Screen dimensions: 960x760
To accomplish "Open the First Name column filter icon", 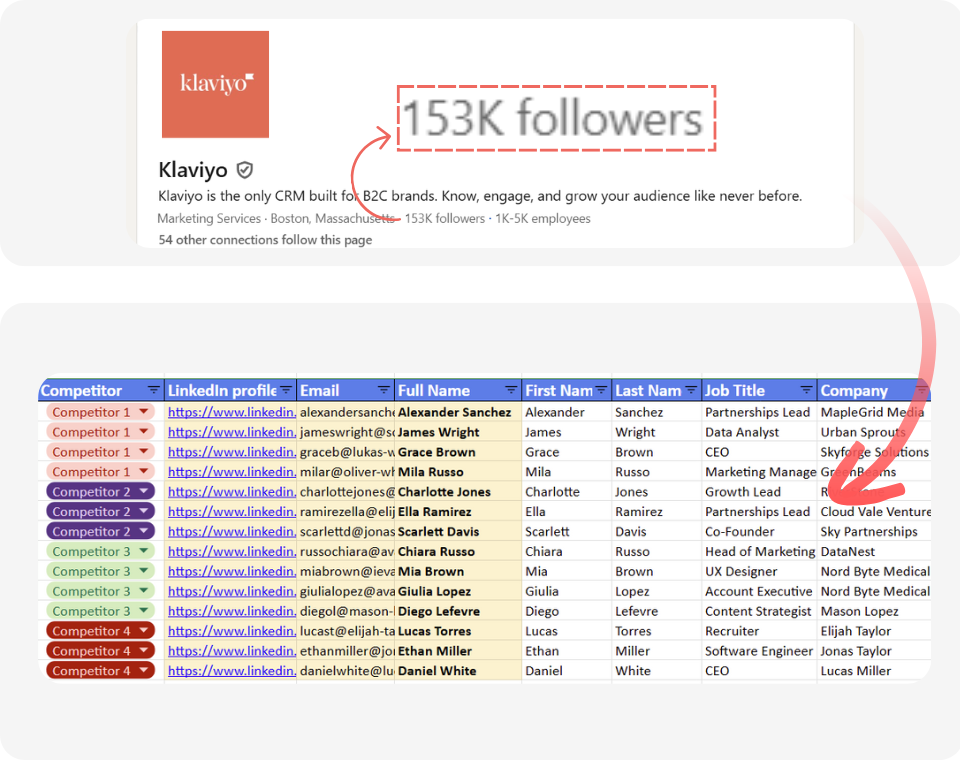I will (x=601, y=390).
